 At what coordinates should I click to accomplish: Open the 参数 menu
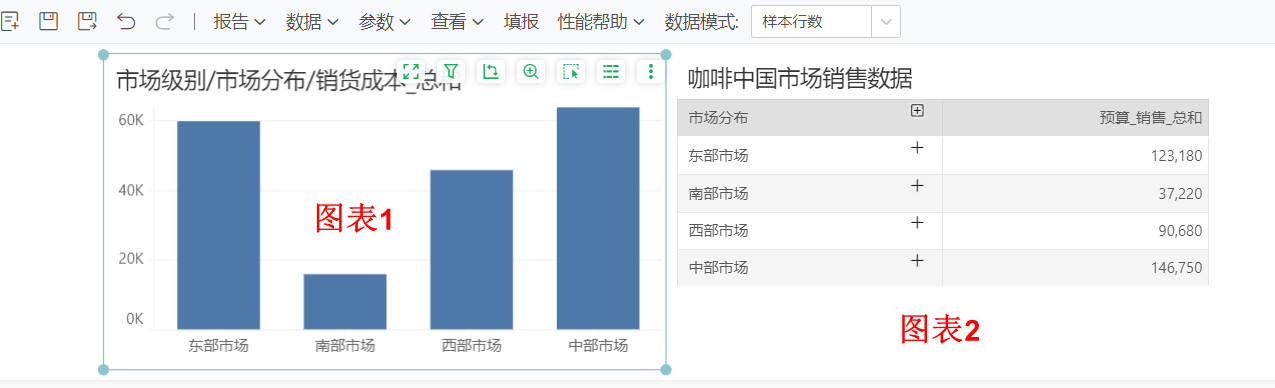tap(385, 21)
